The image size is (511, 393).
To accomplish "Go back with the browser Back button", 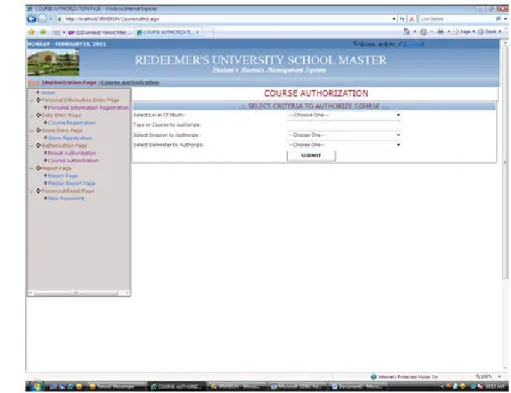I will 32,19.
